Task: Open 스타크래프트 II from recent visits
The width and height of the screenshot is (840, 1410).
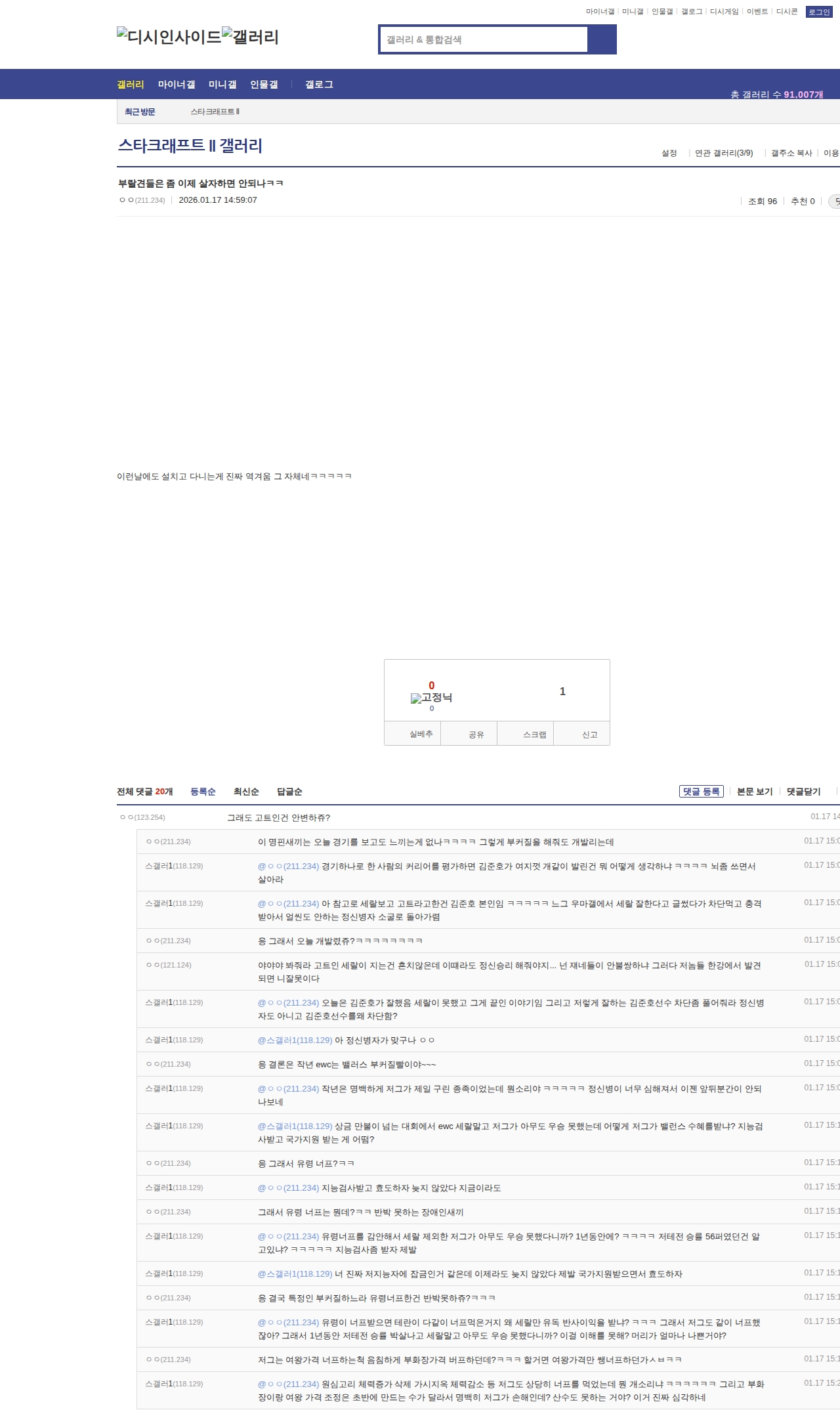Action: (215, 112)
